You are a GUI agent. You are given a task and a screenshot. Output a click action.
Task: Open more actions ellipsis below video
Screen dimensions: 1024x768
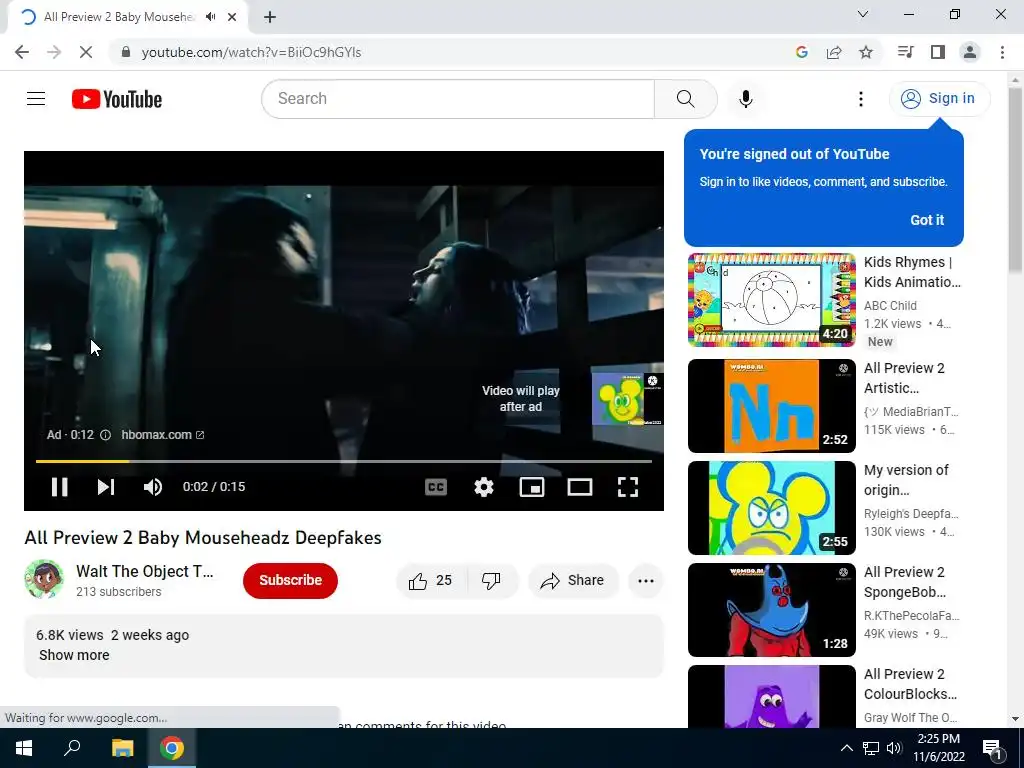pos(646,581)
